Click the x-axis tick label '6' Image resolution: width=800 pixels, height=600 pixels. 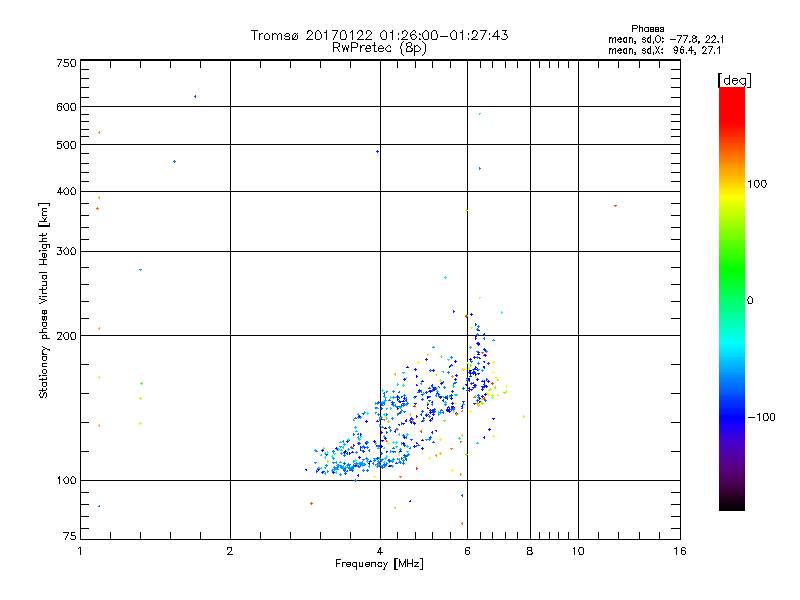467,551
